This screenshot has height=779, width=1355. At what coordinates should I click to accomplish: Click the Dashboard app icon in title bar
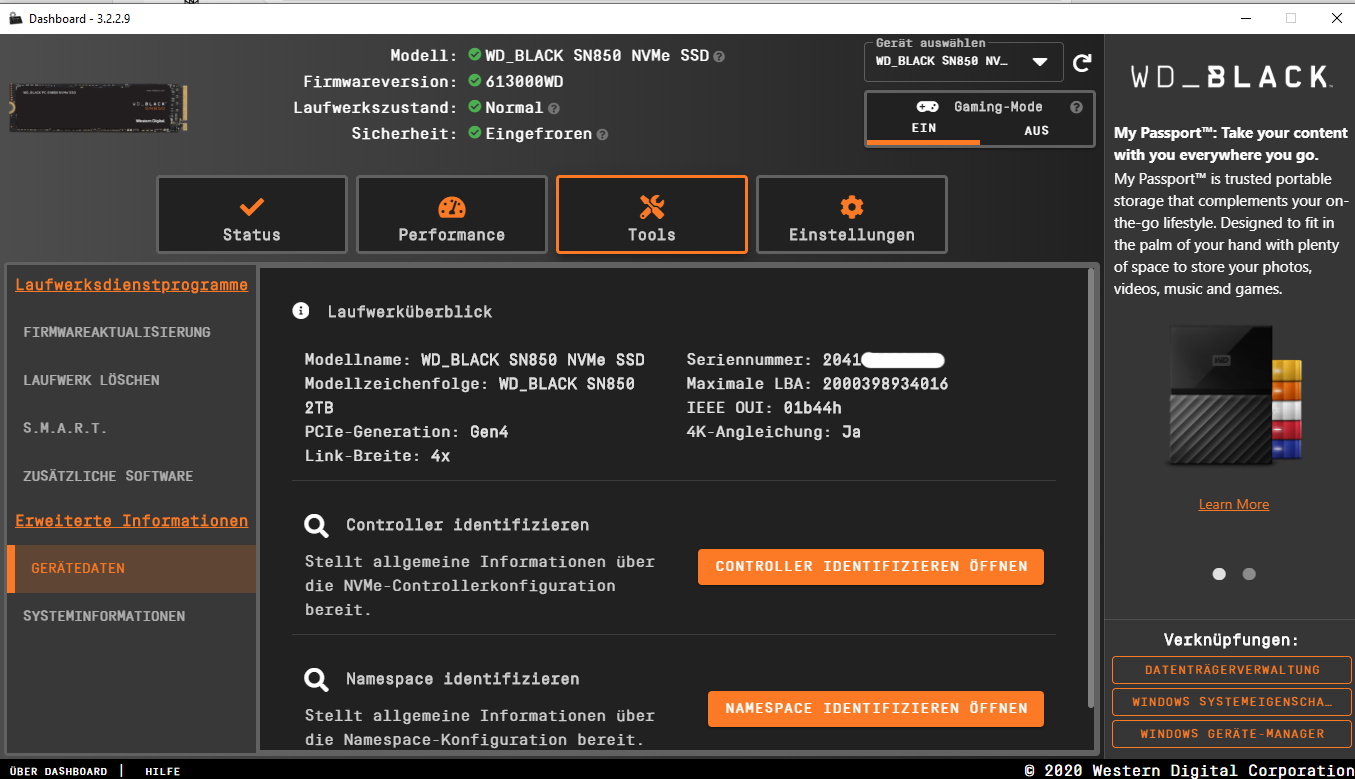pyautogui.click(x=15, y=18)
